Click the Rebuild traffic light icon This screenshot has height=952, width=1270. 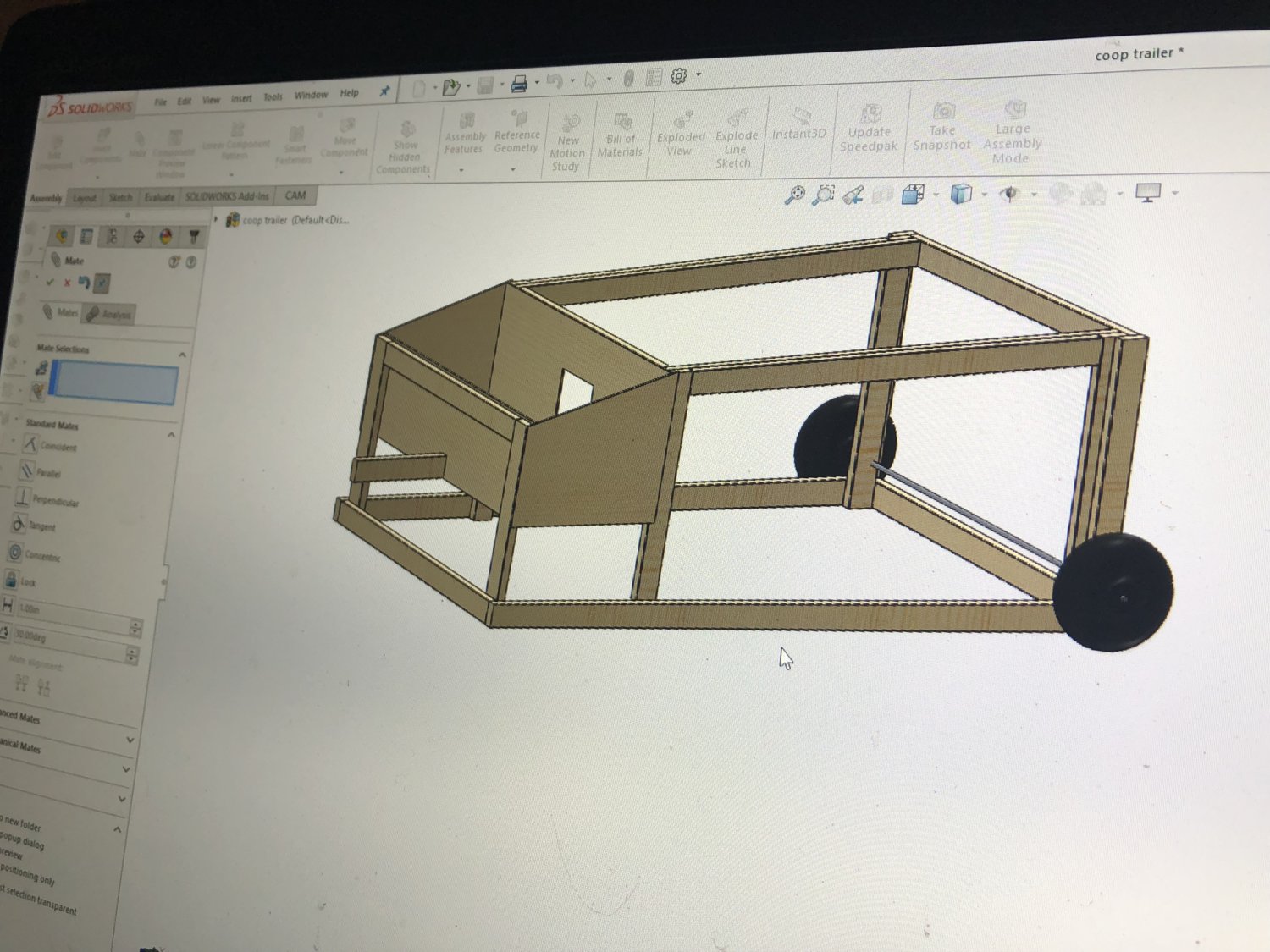pos(628,79)
